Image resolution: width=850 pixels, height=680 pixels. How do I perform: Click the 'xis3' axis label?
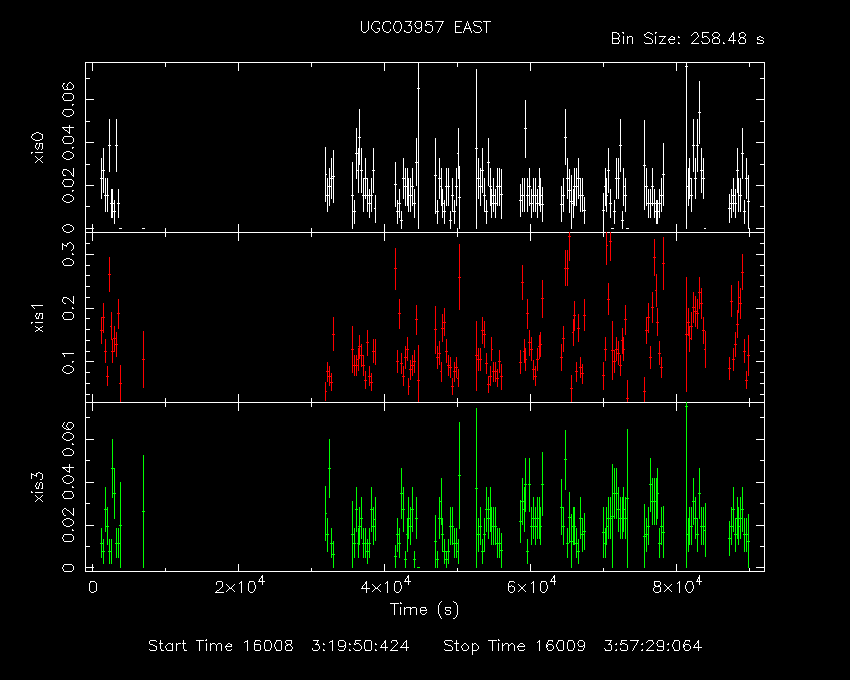(38, 487)
